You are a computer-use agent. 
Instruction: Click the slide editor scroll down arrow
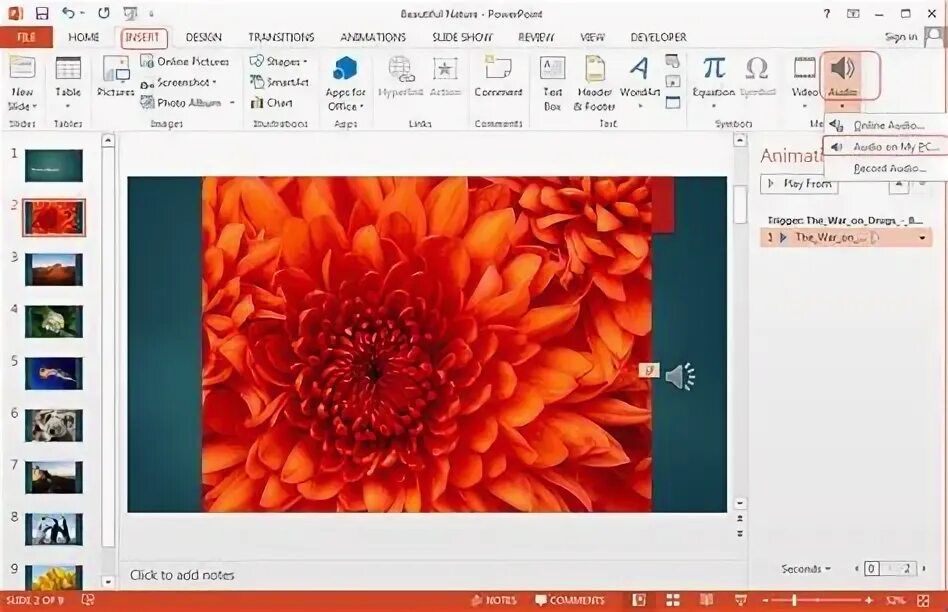point(739,503)
